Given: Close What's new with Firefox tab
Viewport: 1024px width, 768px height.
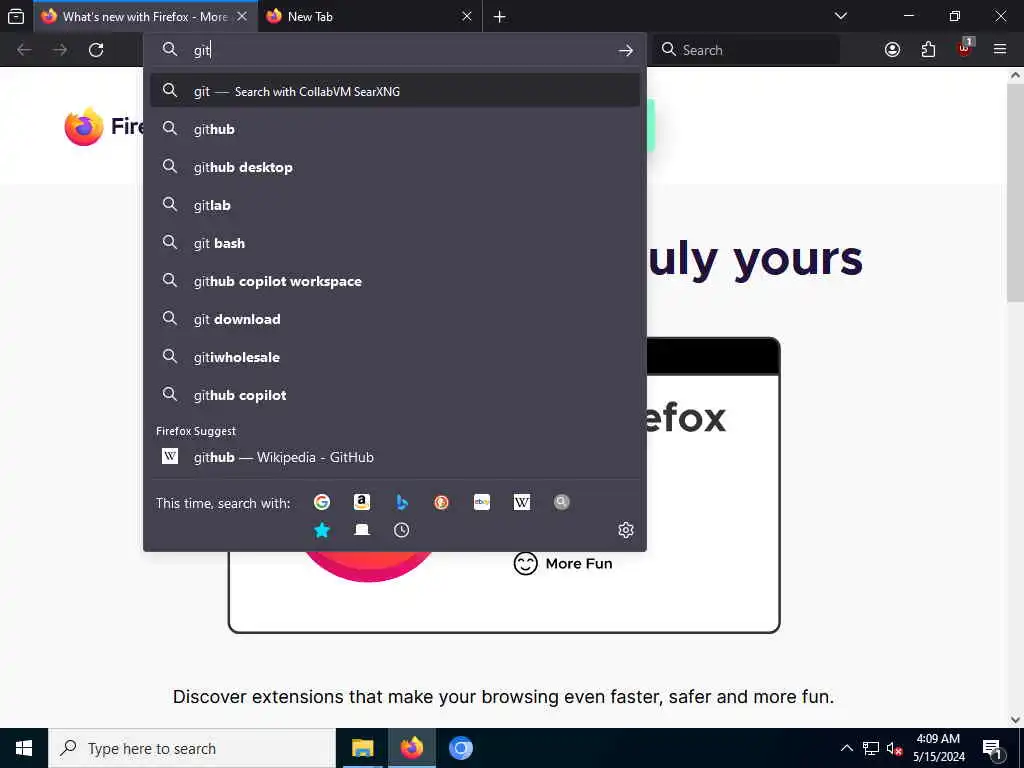Looking at the screenshot, I should (x=242, y=16).
